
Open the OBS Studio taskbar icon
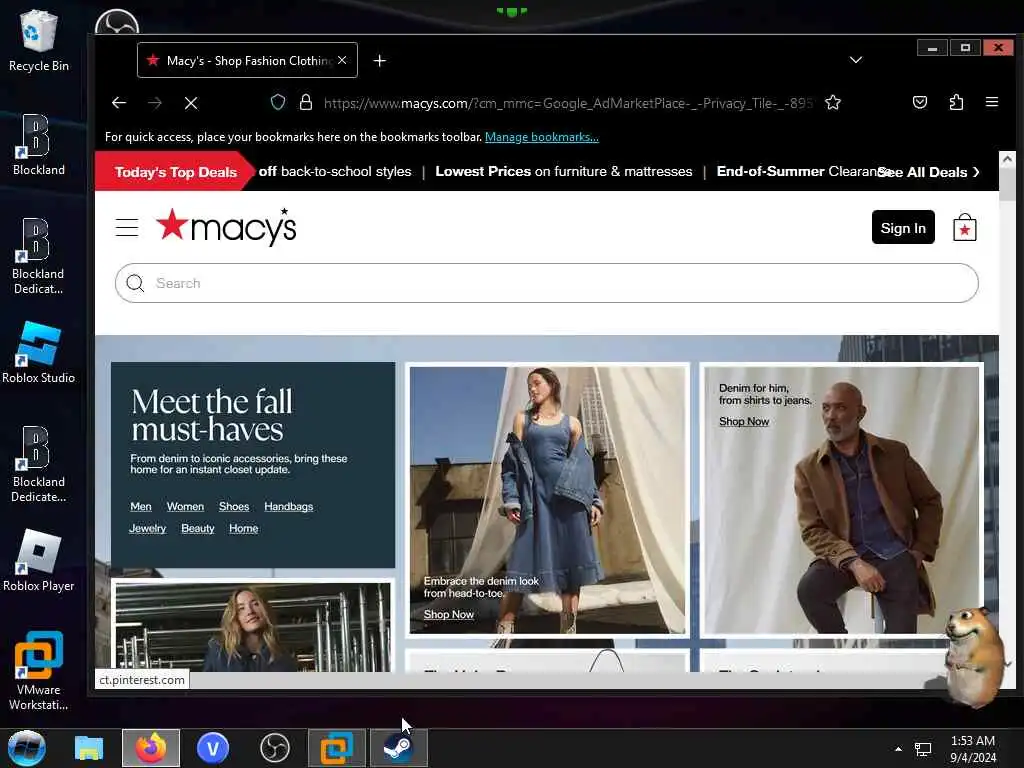[x=275, y=748]
